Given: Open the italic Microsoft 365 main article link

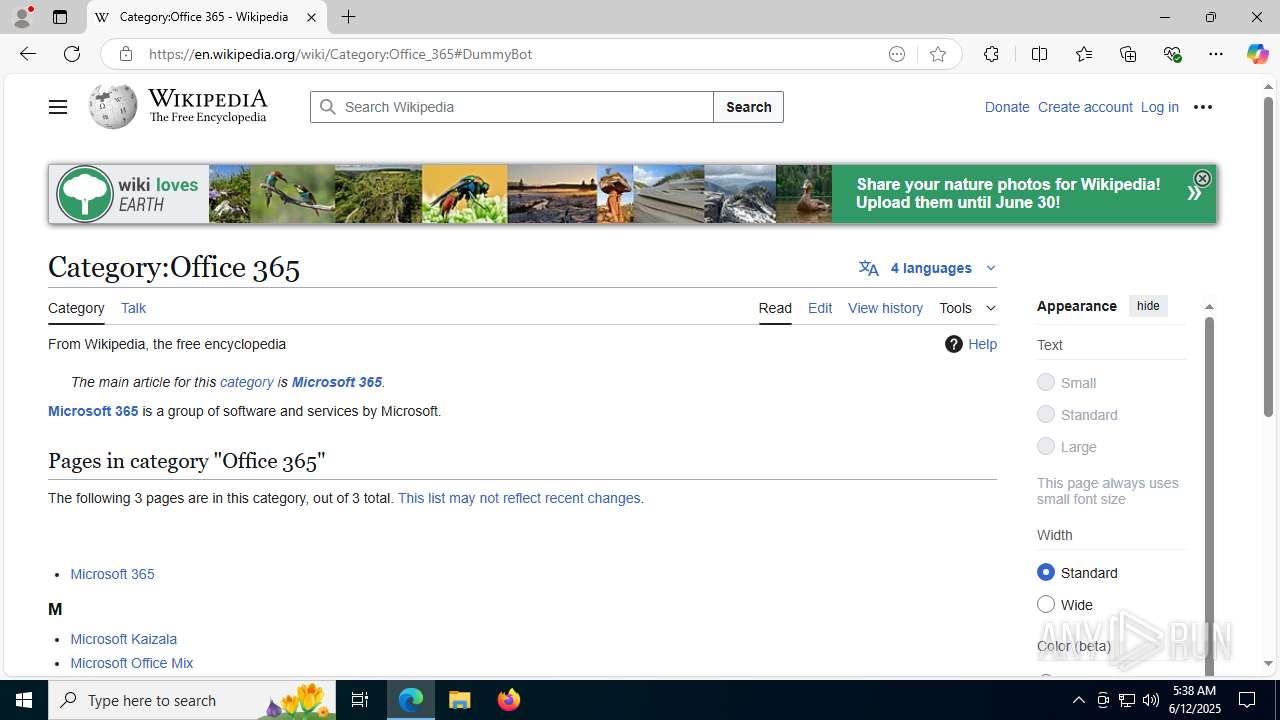Looking at the screenshot, I should pyautogui.click(x=337, y=382).
